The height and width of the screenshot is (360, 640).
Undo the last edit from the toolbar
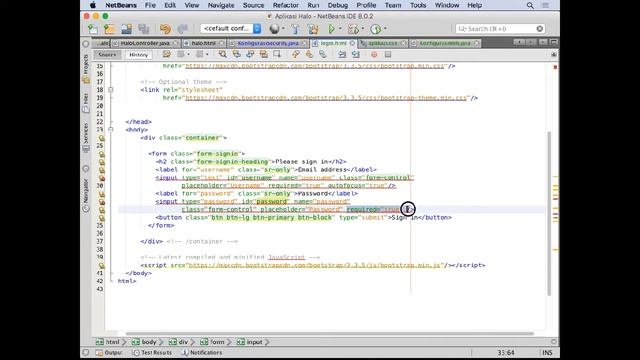[165, 29]
